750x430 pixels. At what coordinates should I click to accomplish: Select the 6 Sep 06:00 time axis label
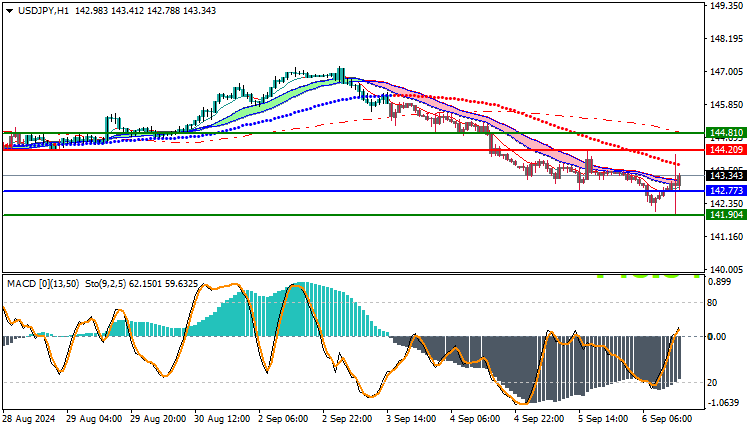click(x=667, y=419)
